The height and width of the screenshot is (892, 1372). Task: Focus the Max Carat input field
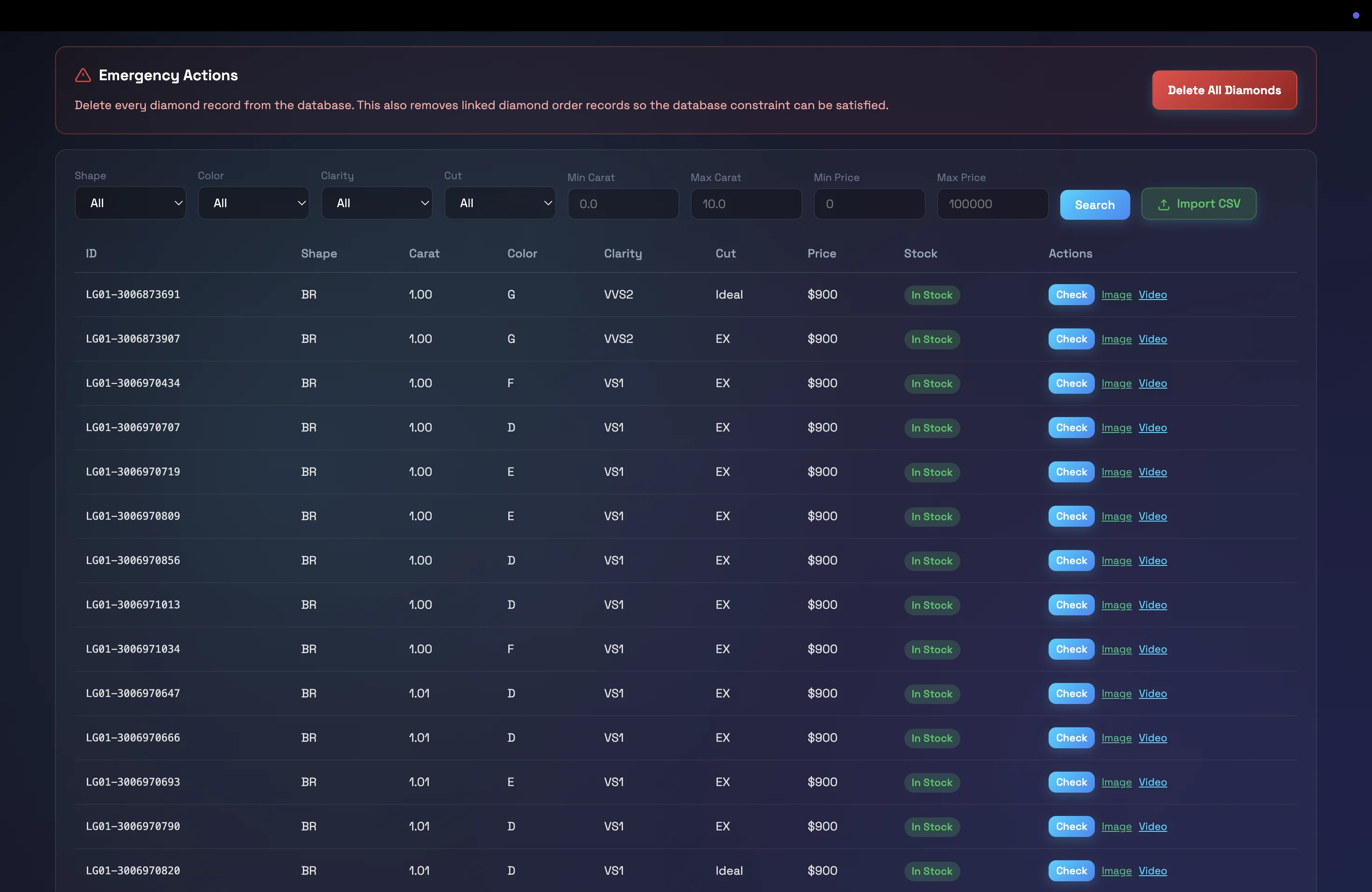coord(747,204)
